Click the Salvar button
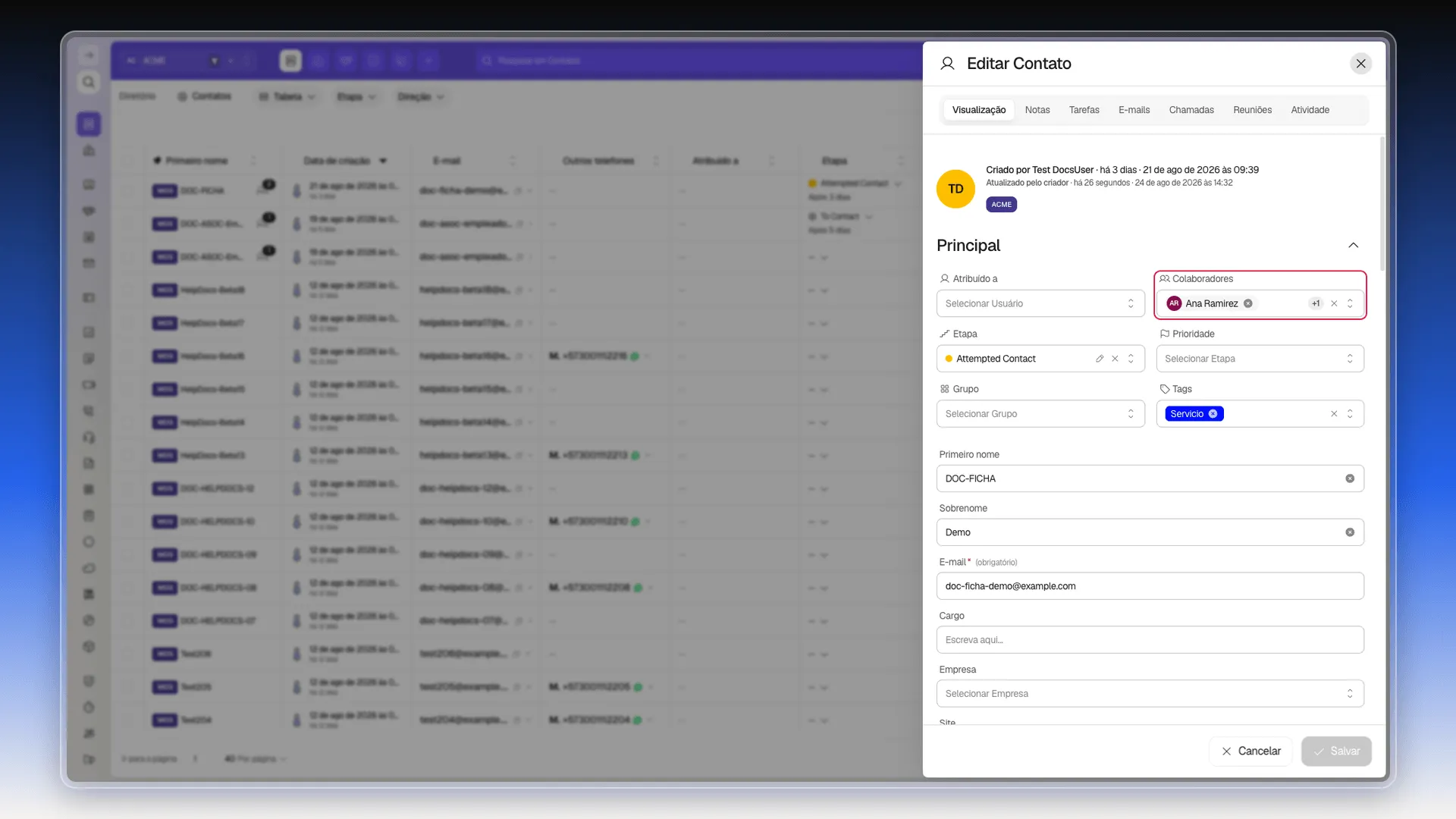Screen dimensions: 1456x819 pyautogui.click(x=1336, y=752)
